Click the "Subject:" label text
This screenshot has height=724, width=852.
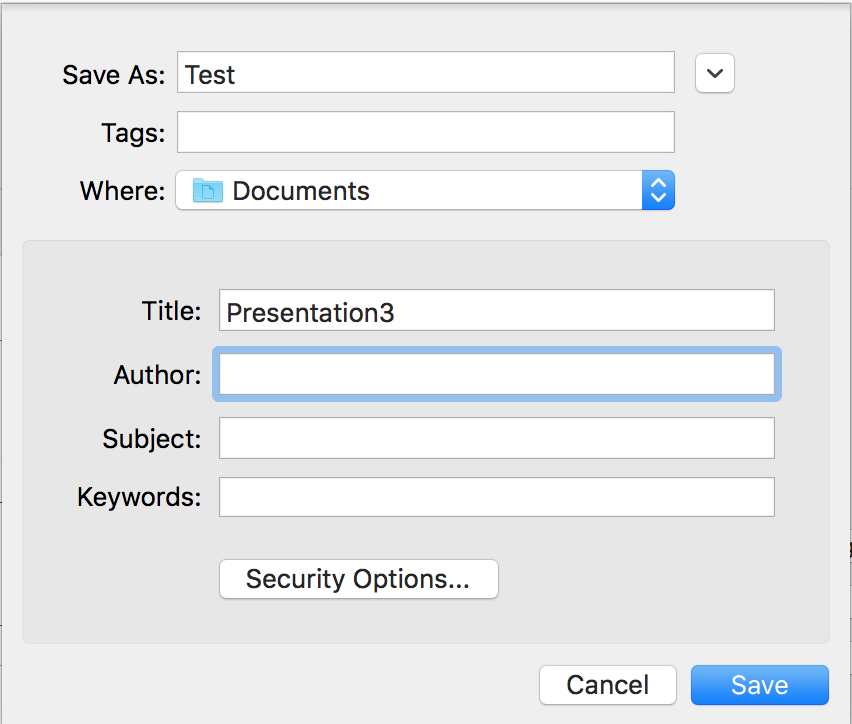point(151,438)
